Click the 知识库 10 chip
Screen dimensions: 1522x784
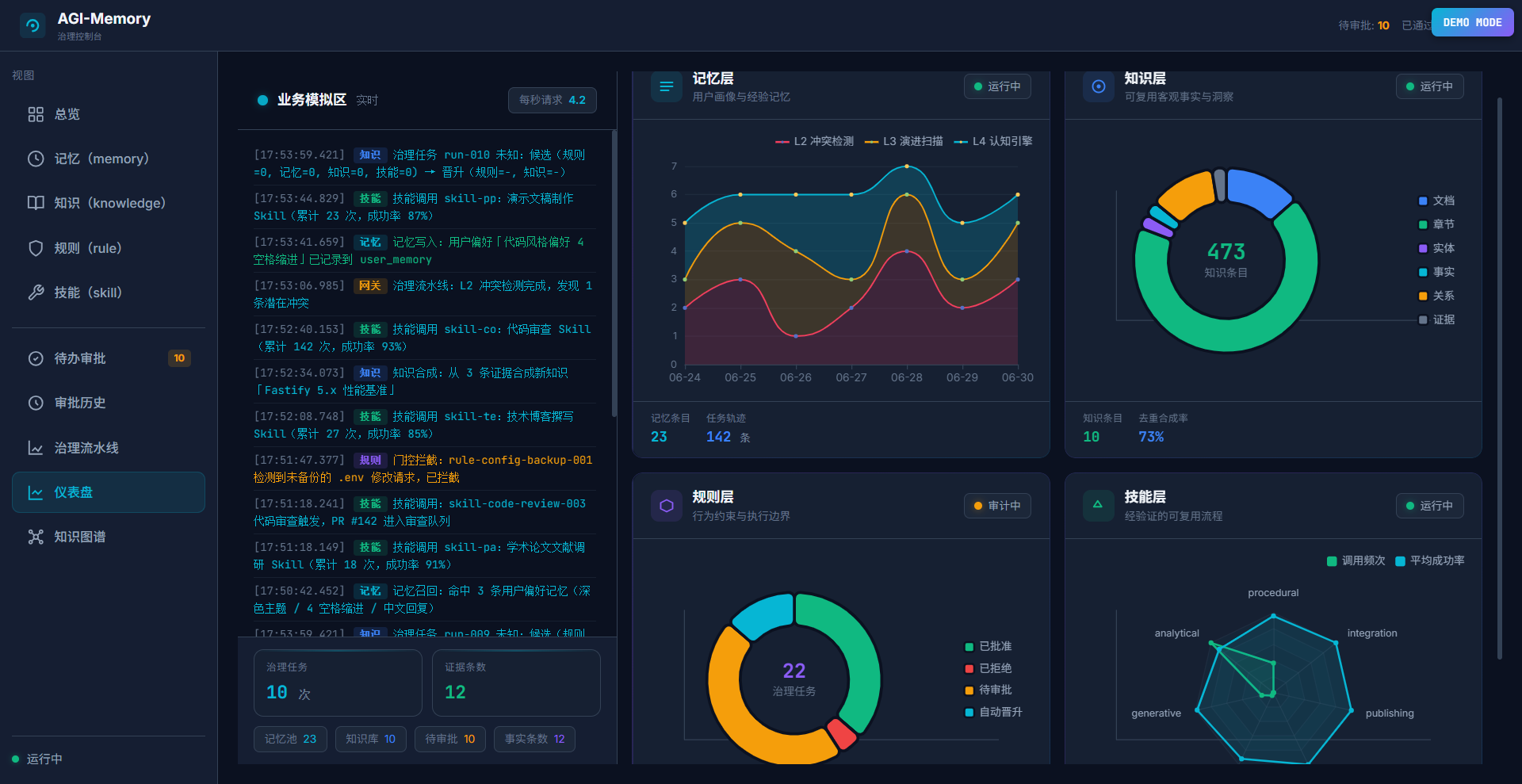370,739
